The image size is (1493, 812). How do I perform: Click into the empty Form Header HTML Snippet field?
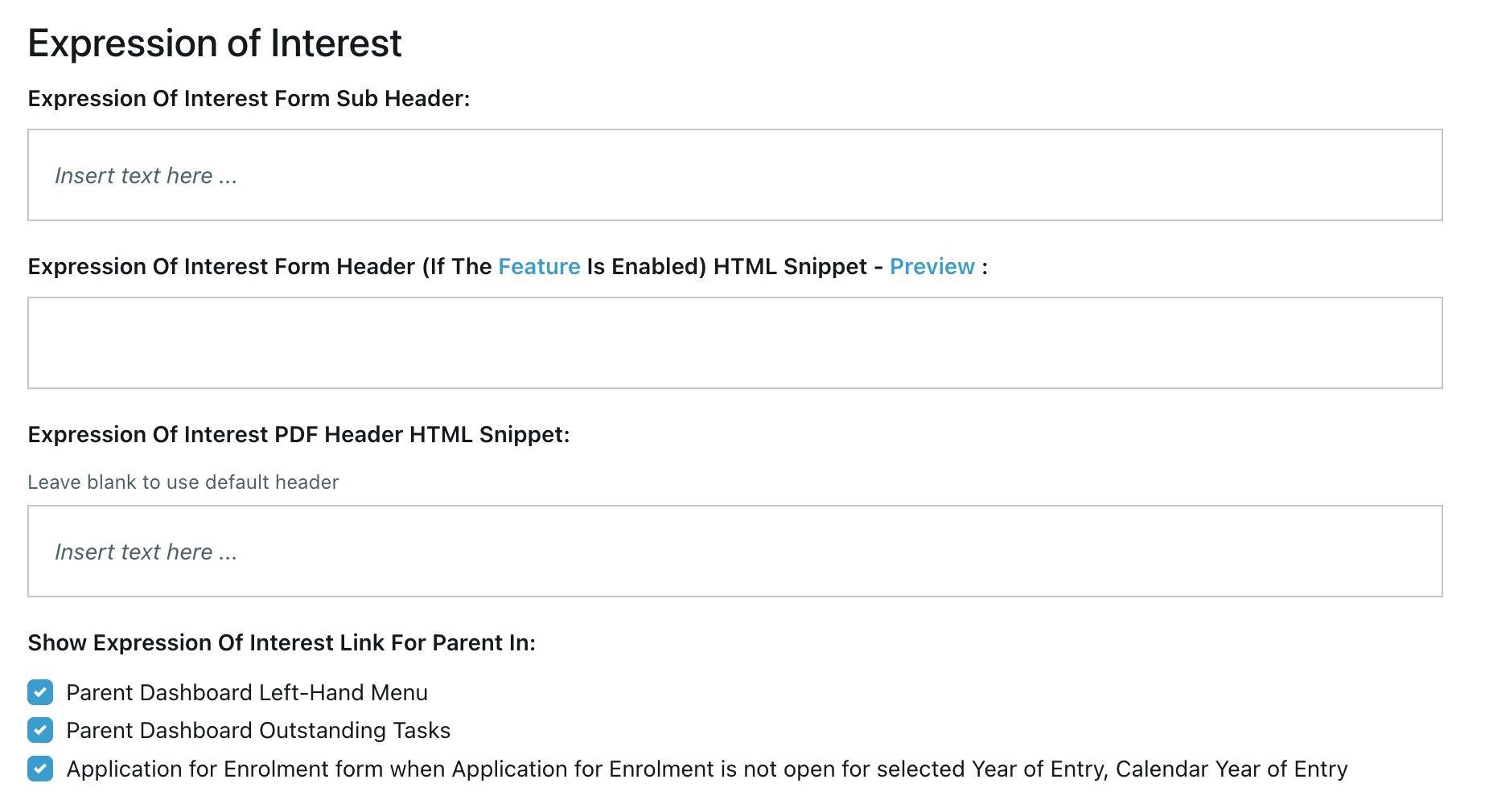pos(734,343)
